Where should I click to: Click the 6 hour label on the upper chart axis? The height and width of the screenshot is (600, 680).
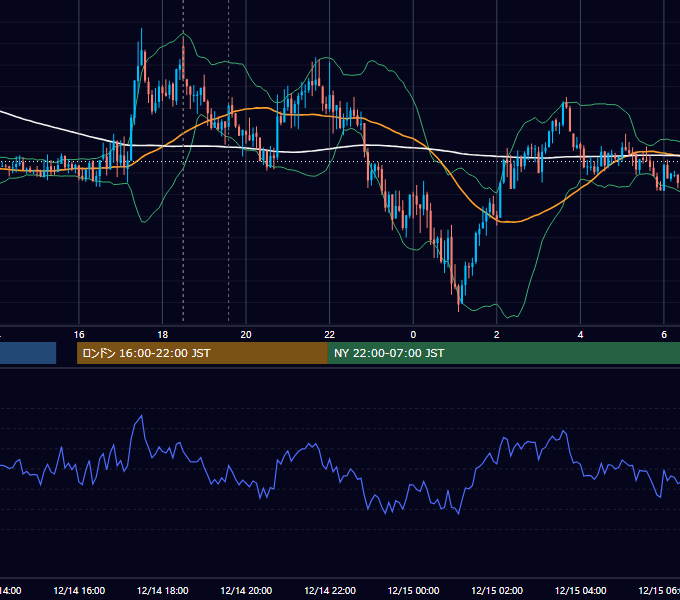664,335
